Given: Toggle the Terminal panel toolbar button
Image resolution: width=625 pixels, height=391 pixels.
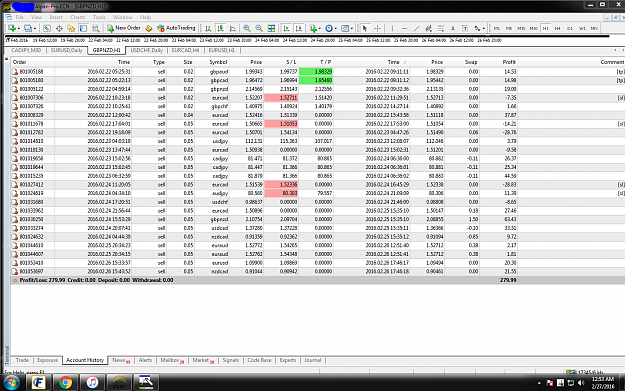Looking at the screenshot, I should (x=83, y=28).
